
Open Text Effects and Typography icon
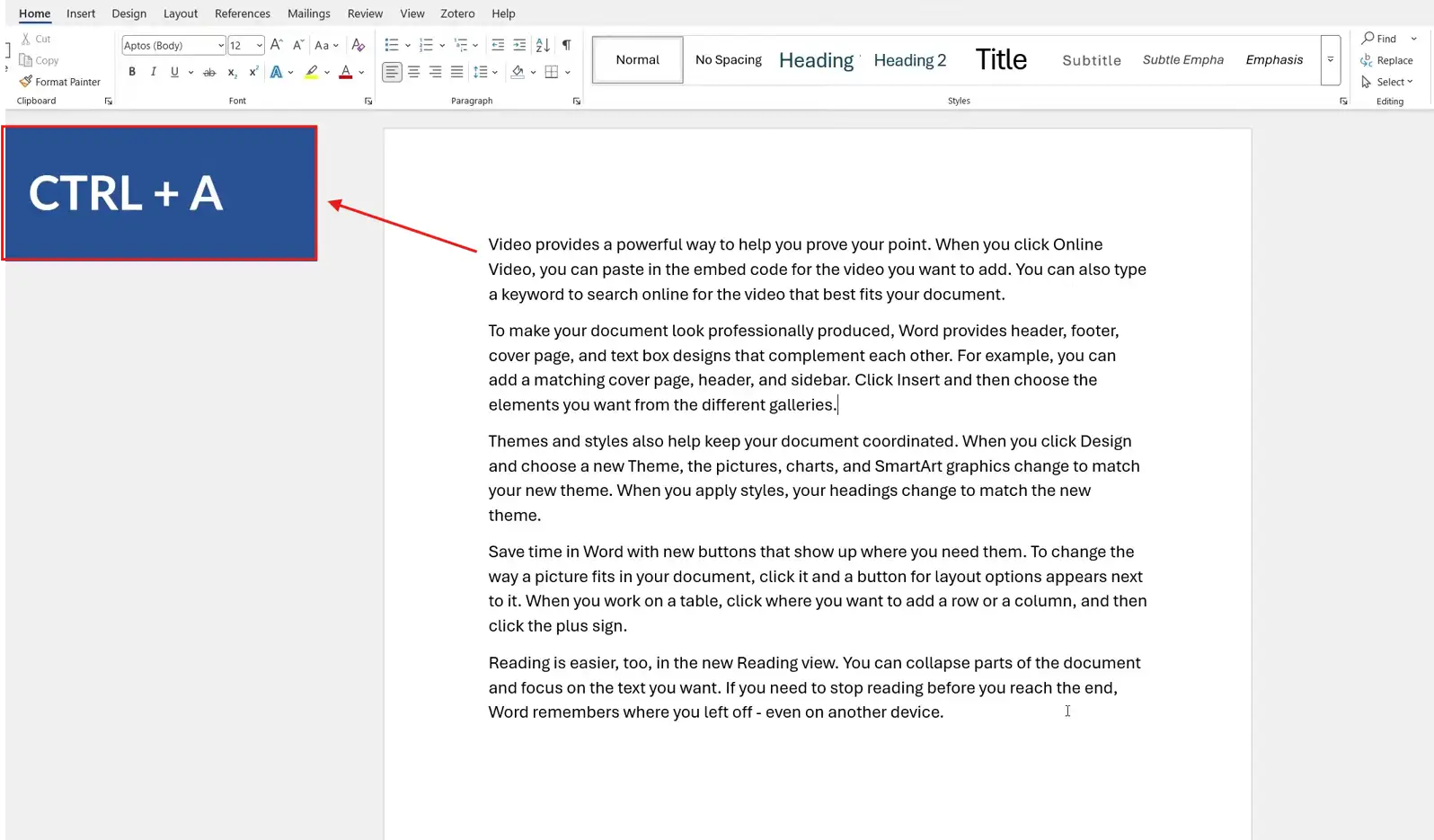tap(277, 72)
